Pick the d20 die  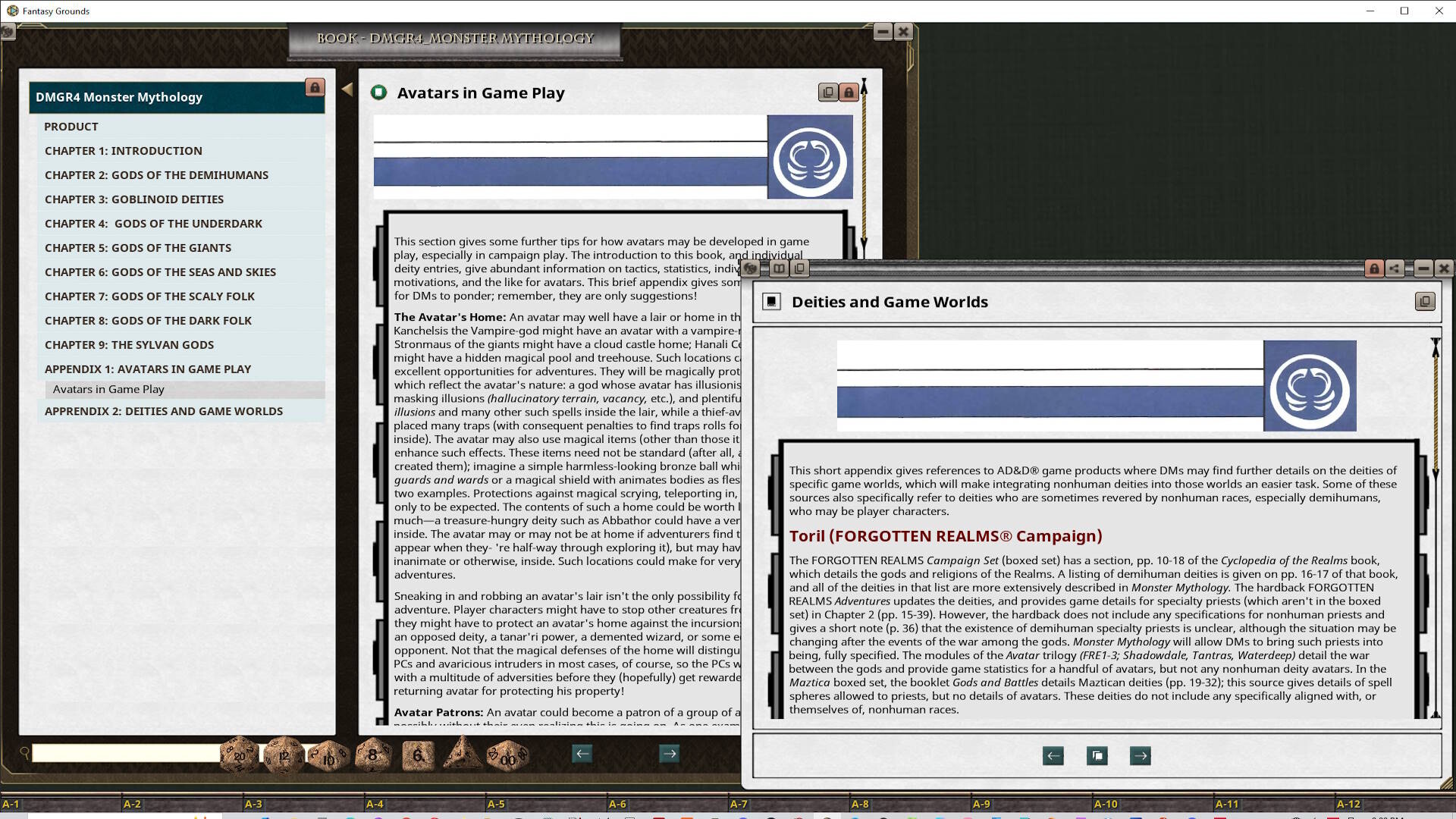point(240,755)
